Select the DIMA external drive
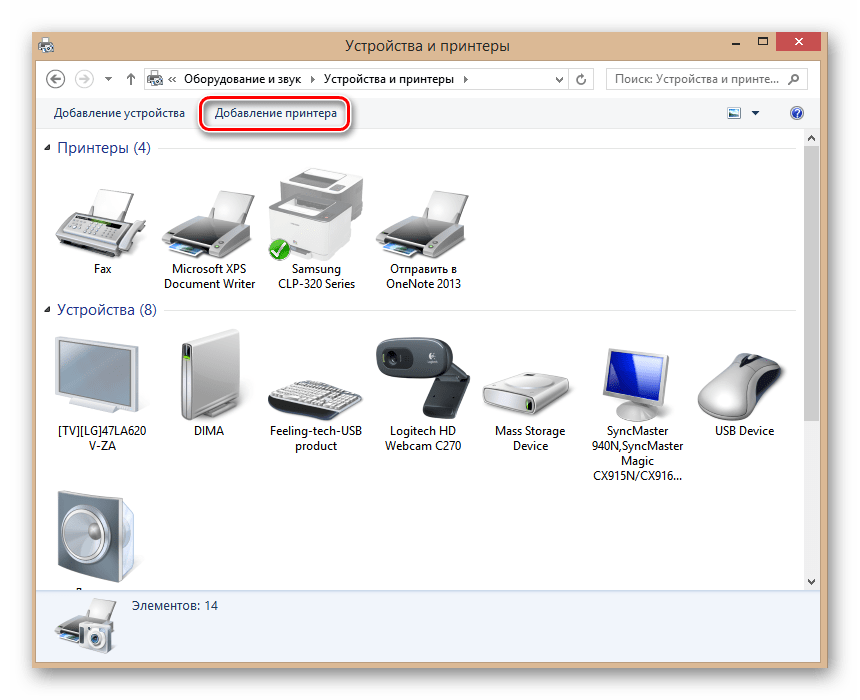Viewport: 860px width, 700px height. pos(209,380)
